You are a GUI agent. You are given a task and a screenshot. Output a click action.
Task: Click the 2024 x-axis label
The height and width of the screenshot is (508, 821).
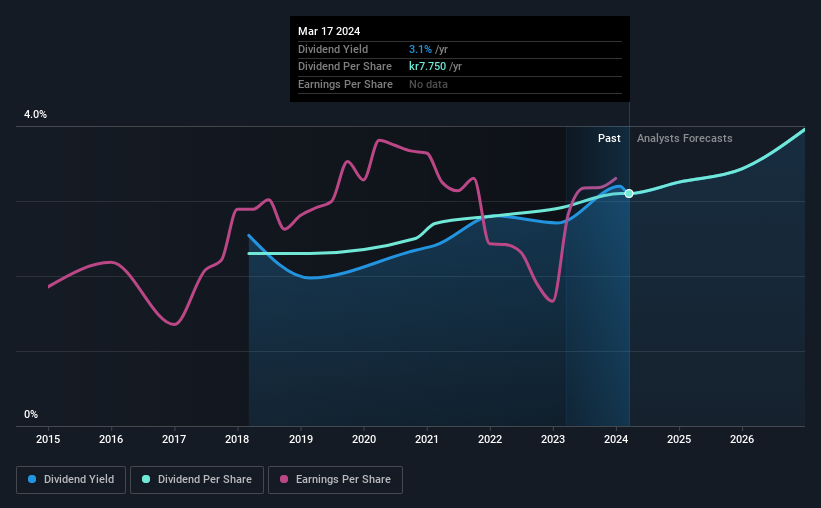616,439
